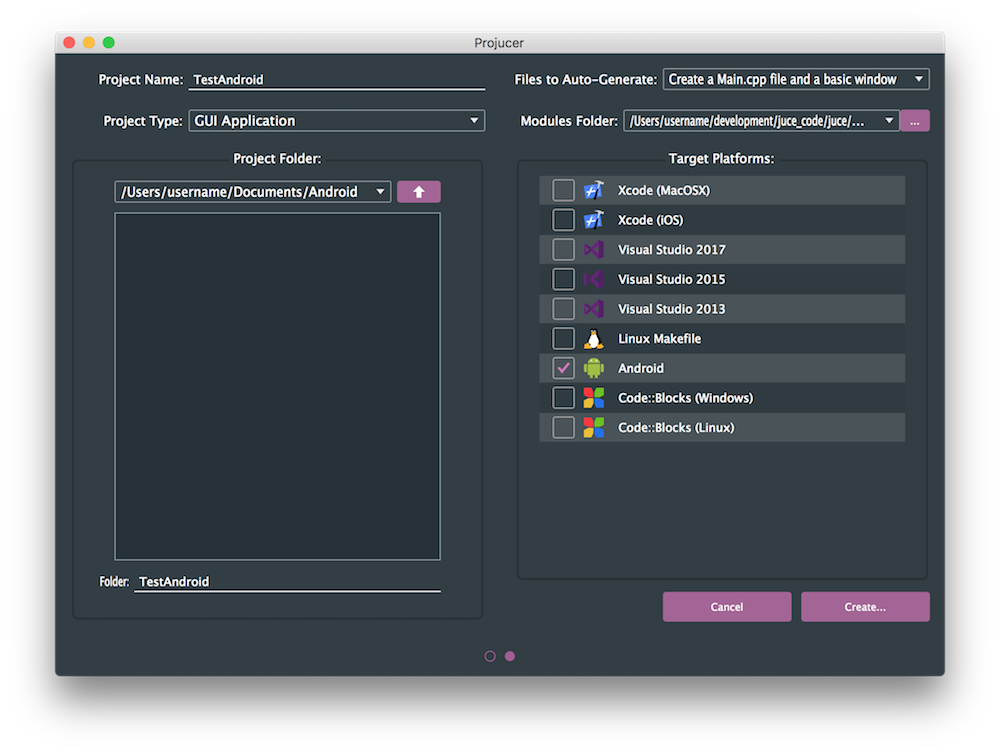Click the green Android robot icon
The width and height of the screenshot is (1000, 755).
click(594, 368)
